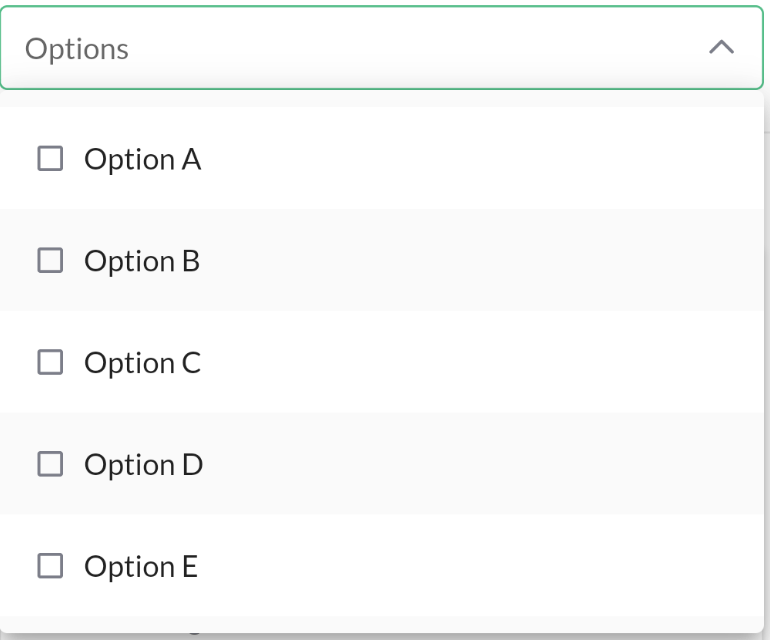Enable the Option B checkbox
Viewport: 770px width, 640px height.
tap(50, 260)
